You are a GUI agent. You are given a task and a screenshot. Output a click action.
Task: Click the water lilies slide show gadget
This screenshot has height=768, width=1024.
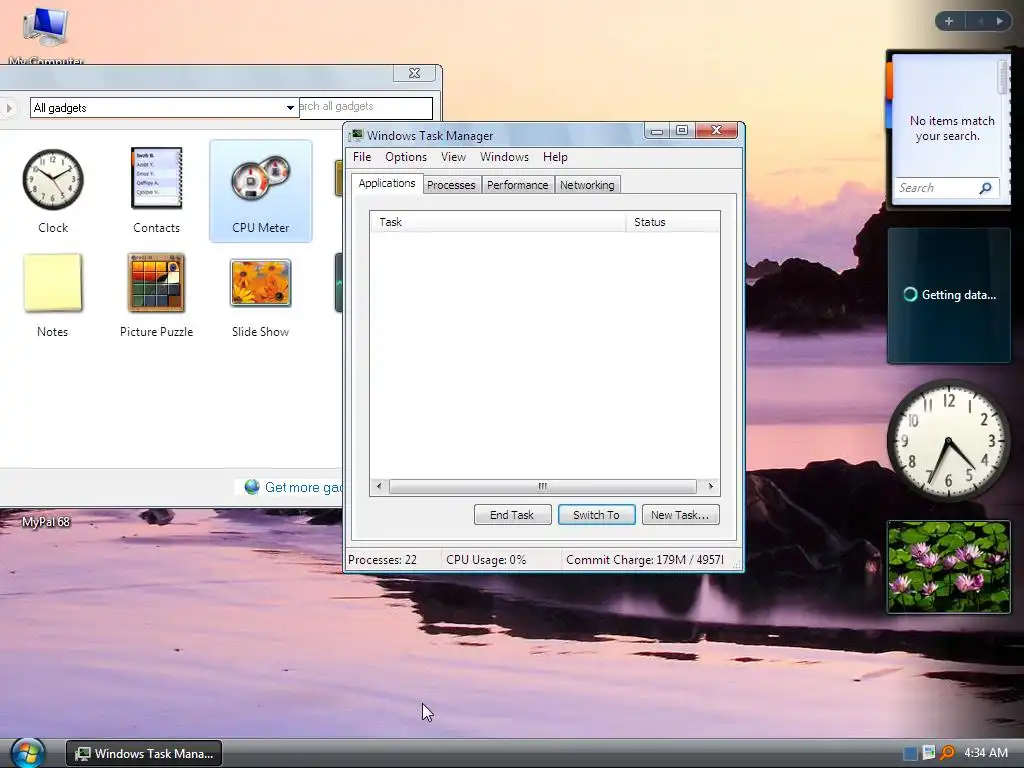(948, 567)
